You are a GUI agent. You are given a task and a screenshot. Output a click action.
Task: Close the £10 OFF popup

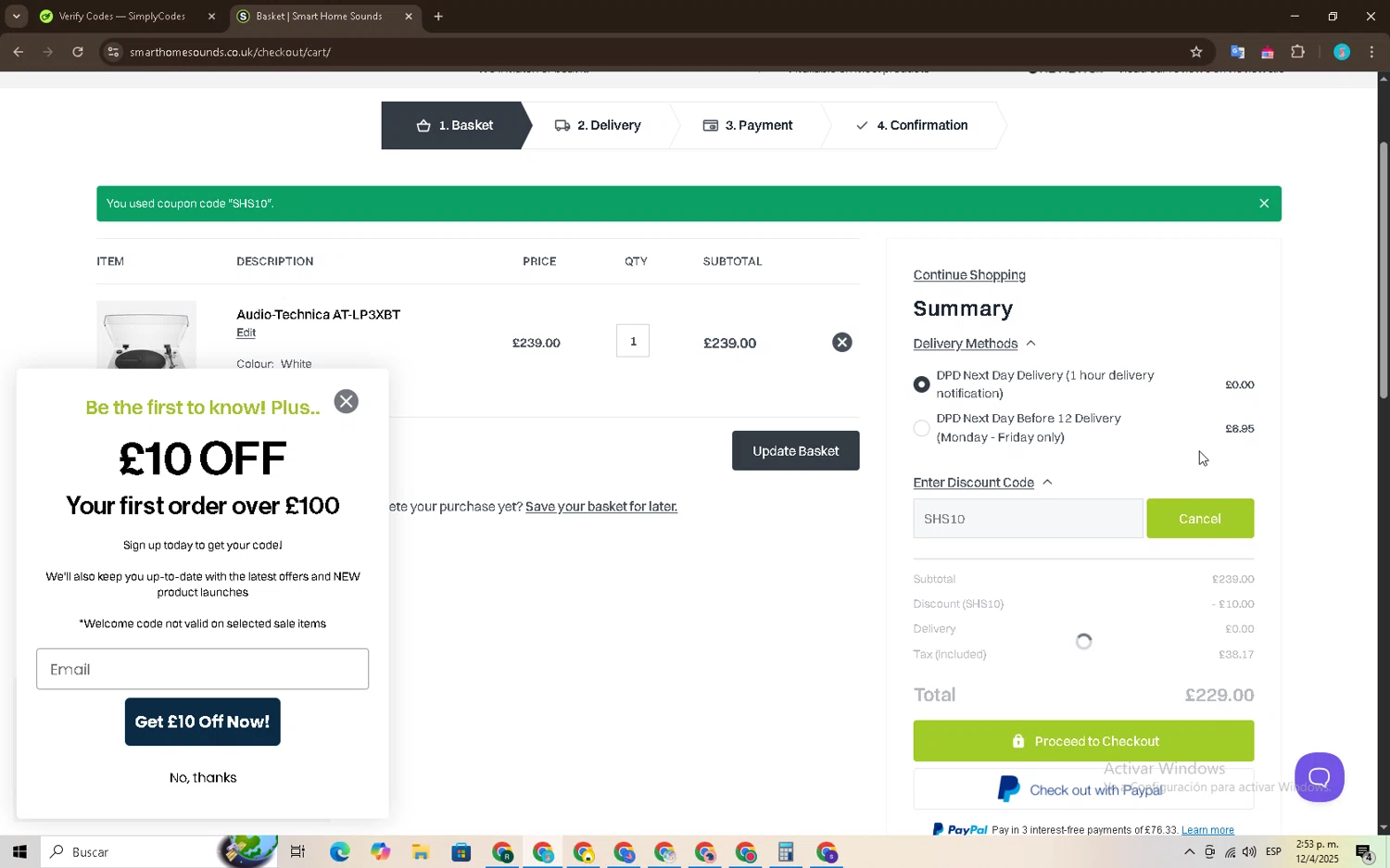[x=346, y=401]
